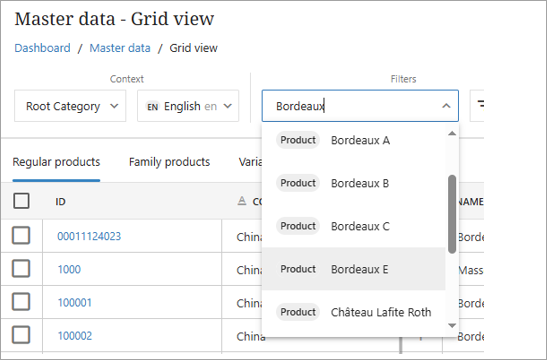Click the dropdown list scroll down arrow
The width and height of the screenshot is (547, 360).
[452, 325]
